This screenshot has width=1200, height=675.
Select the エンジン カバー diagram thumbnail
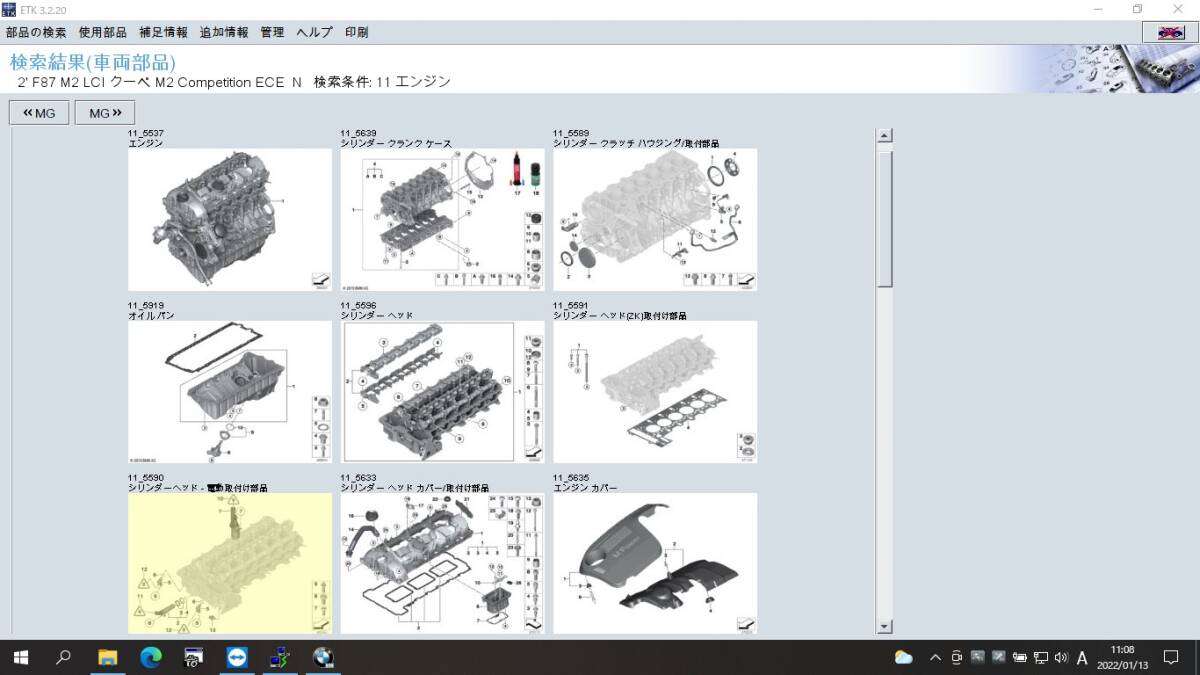[x=654, y=563]
